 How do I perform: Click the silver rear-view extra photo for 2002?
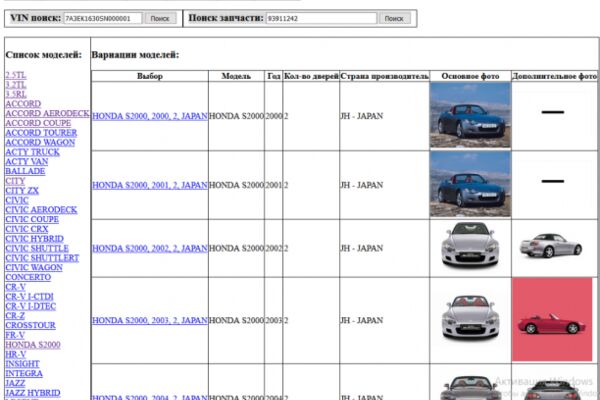551,245
